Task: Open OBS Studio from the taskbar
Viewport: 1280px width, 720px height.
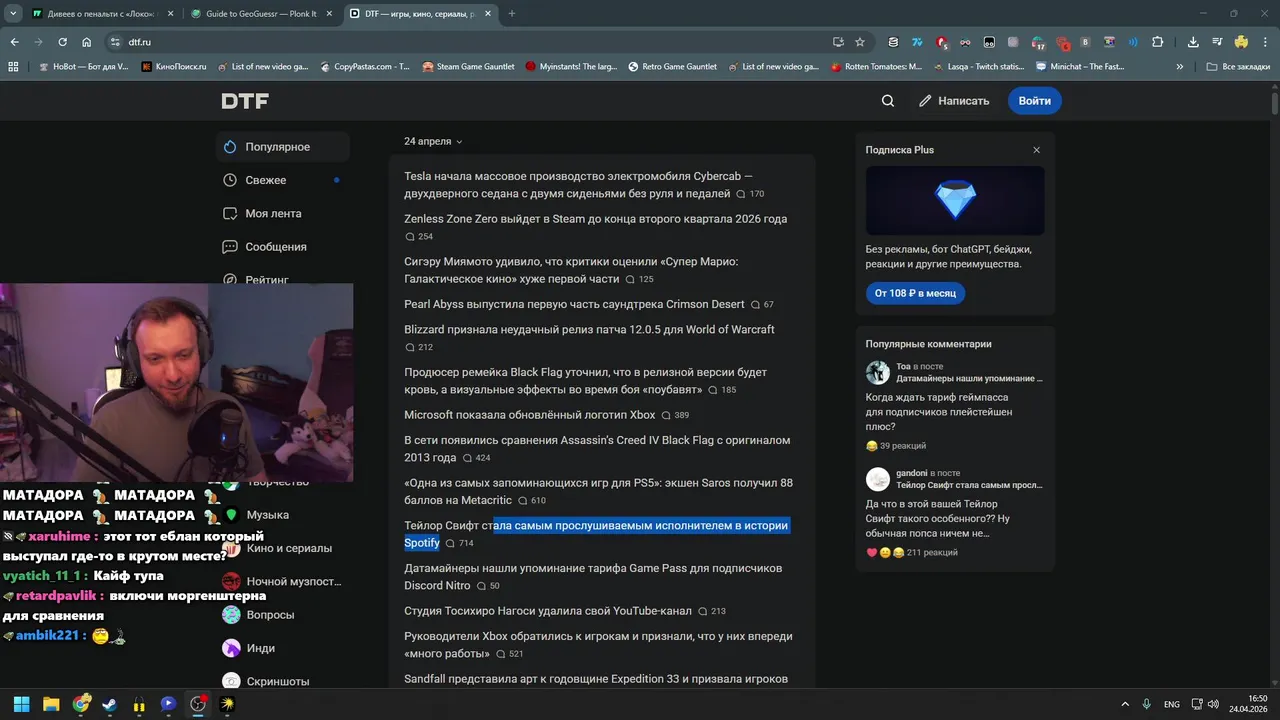Action: pos(198,704)
